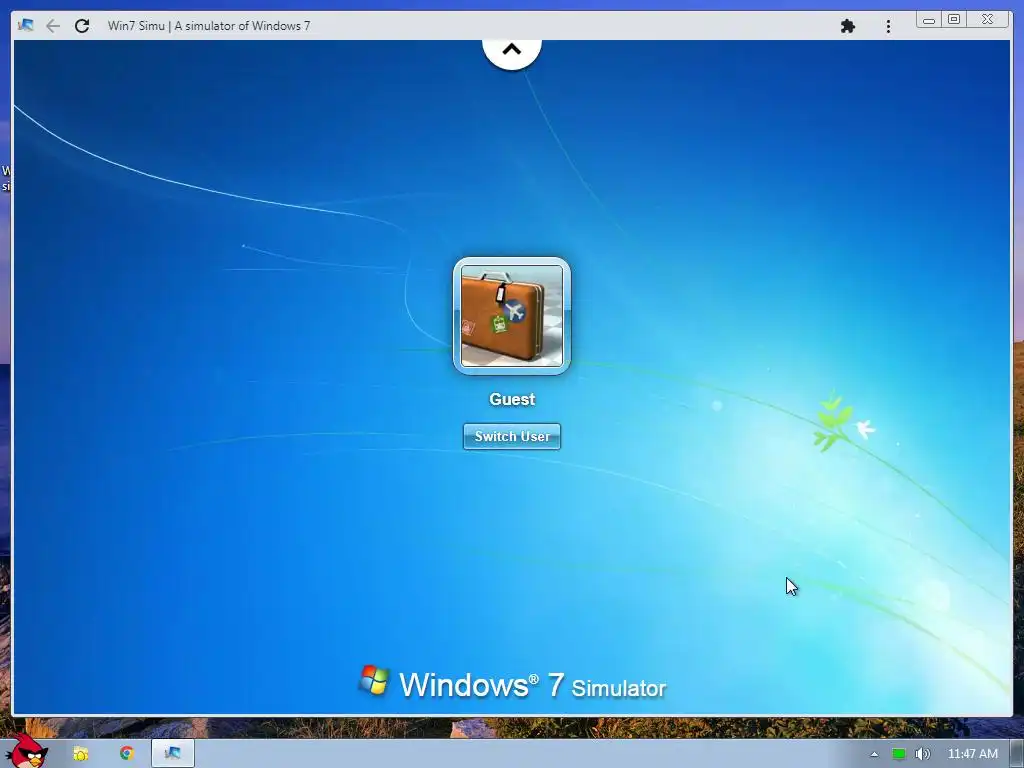Collapse the top chevron-up panel handle

(512, 51)
